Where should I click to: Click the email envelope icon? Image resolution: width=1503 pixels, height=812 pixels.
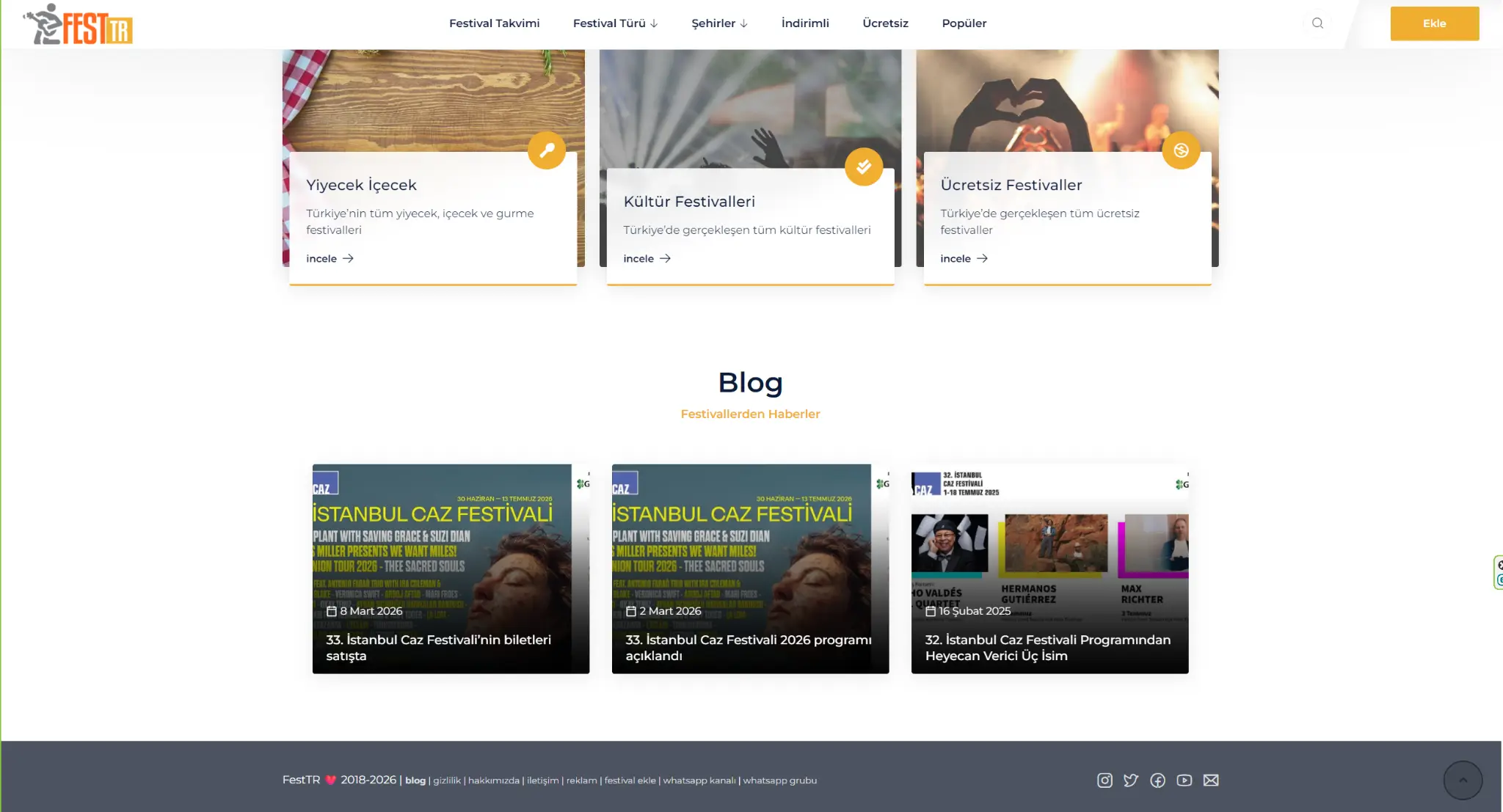1211,780
